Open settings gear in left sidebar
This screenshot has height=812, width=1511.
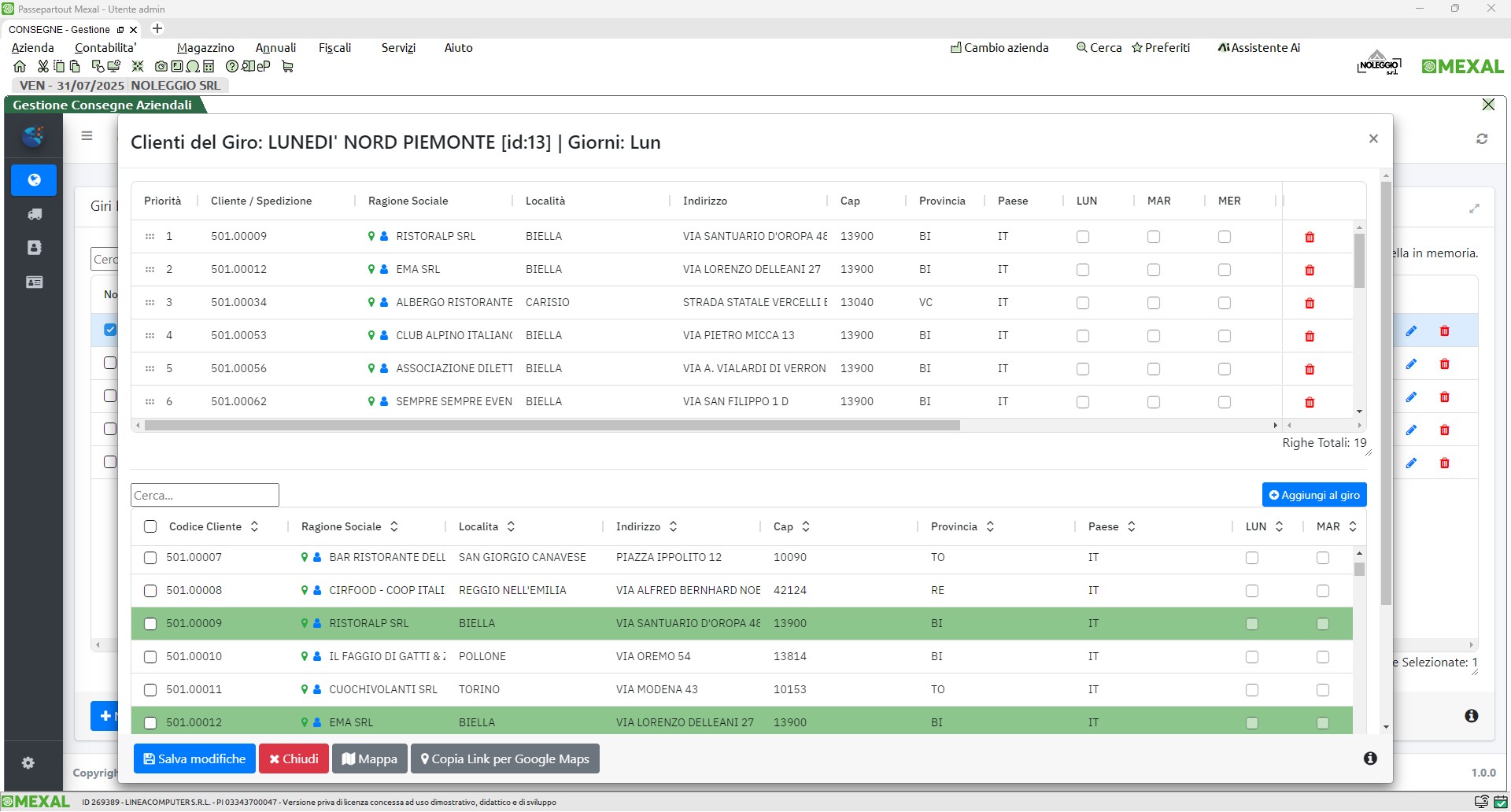28,762
